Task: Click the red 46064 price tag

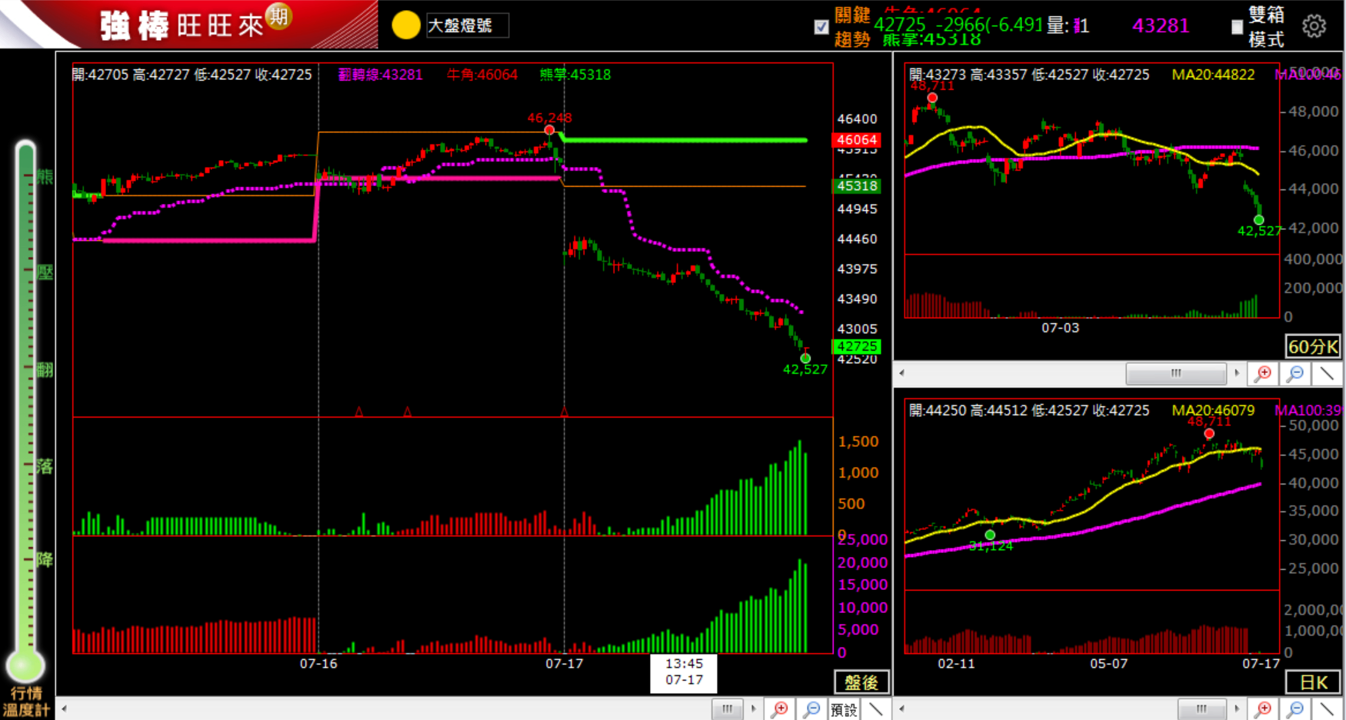Action: [x=857, y=140]
